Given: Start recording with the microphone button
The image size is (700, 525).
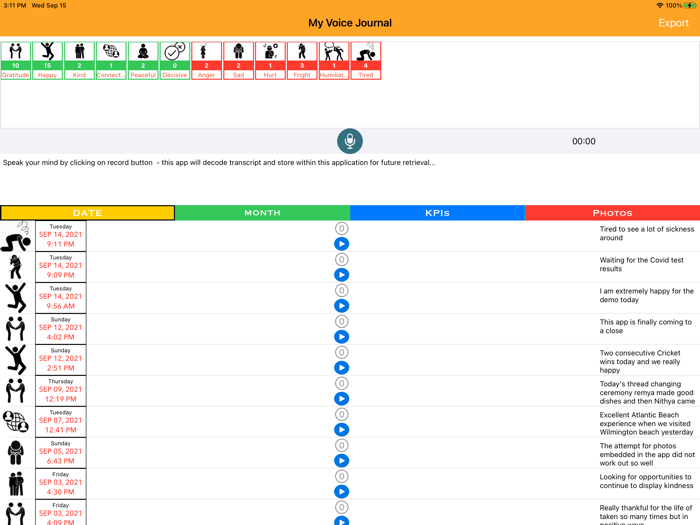Looking at the screenshot, I should (350, 141).
